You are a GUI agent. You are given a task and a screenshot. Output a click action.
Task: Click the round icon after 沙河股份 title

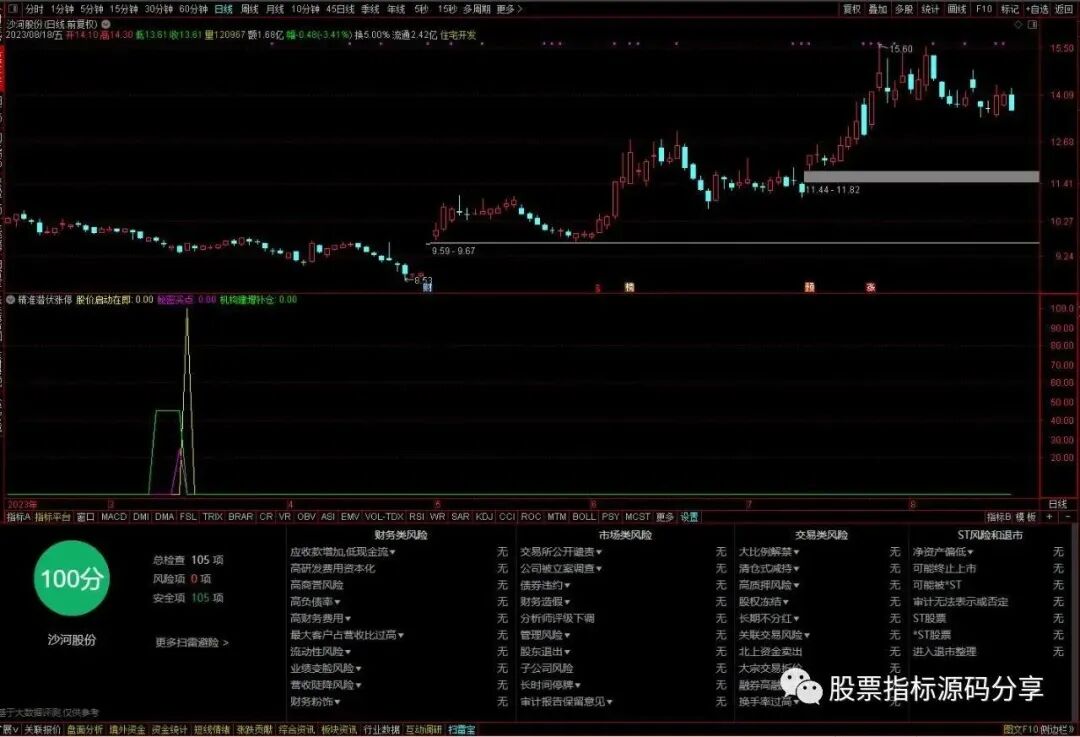(x=106, y=23)
